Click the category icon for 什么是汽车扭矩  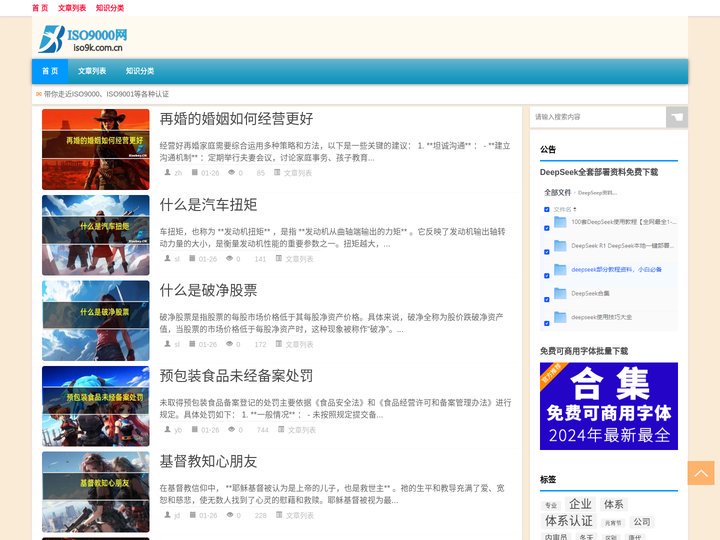coord(278,259)
